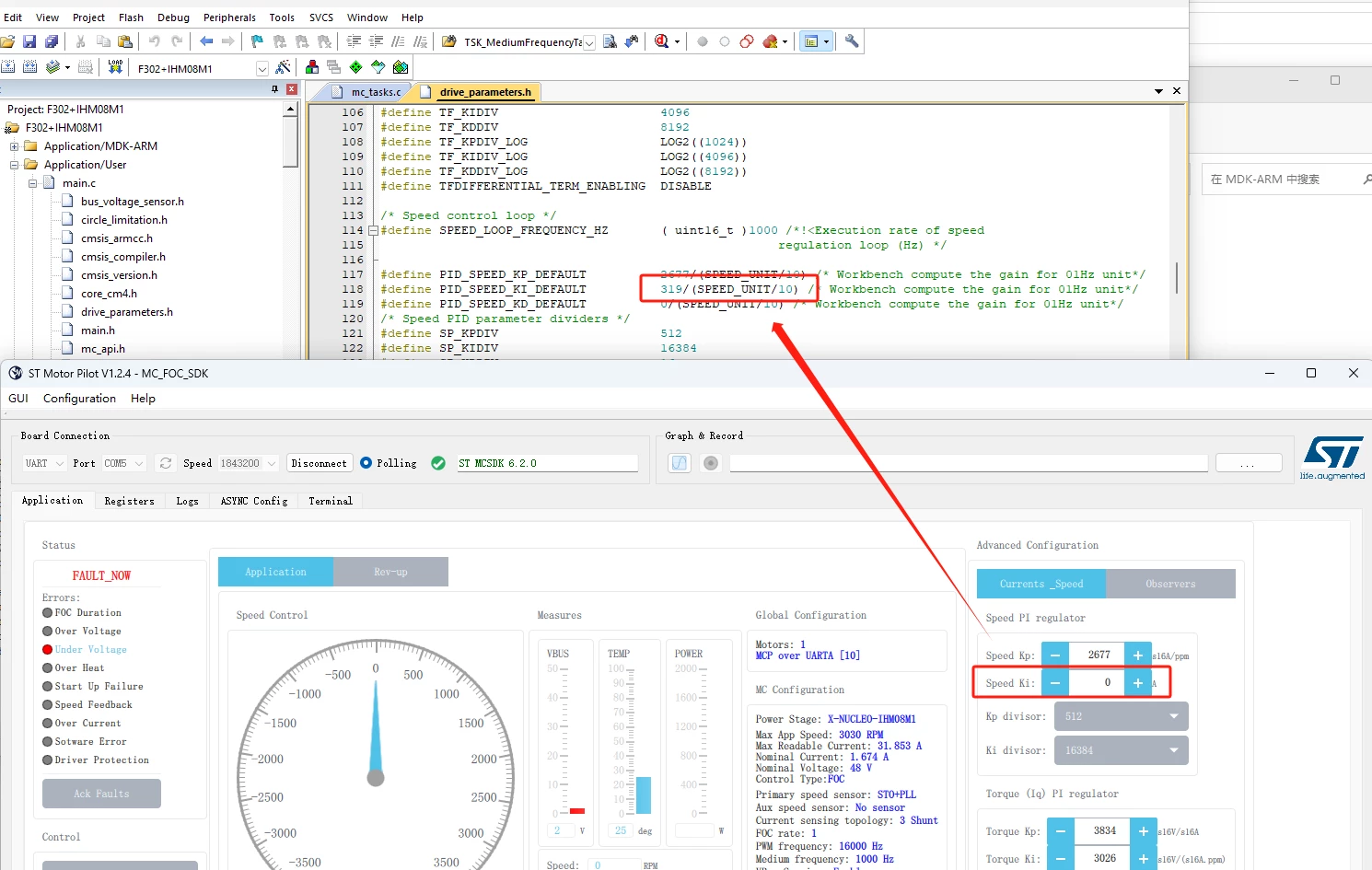Open the F302+IHM08M1 target dropdown
1372x870 pixels.
[262, 68]
